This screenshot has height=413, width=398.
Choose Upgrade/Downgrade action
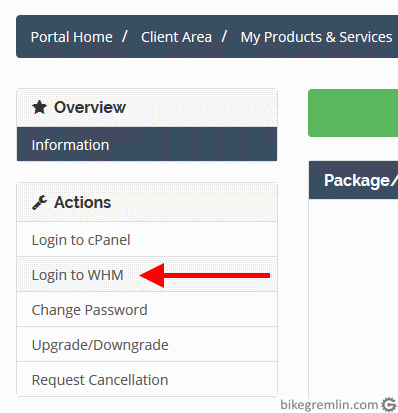pos(147,345)
